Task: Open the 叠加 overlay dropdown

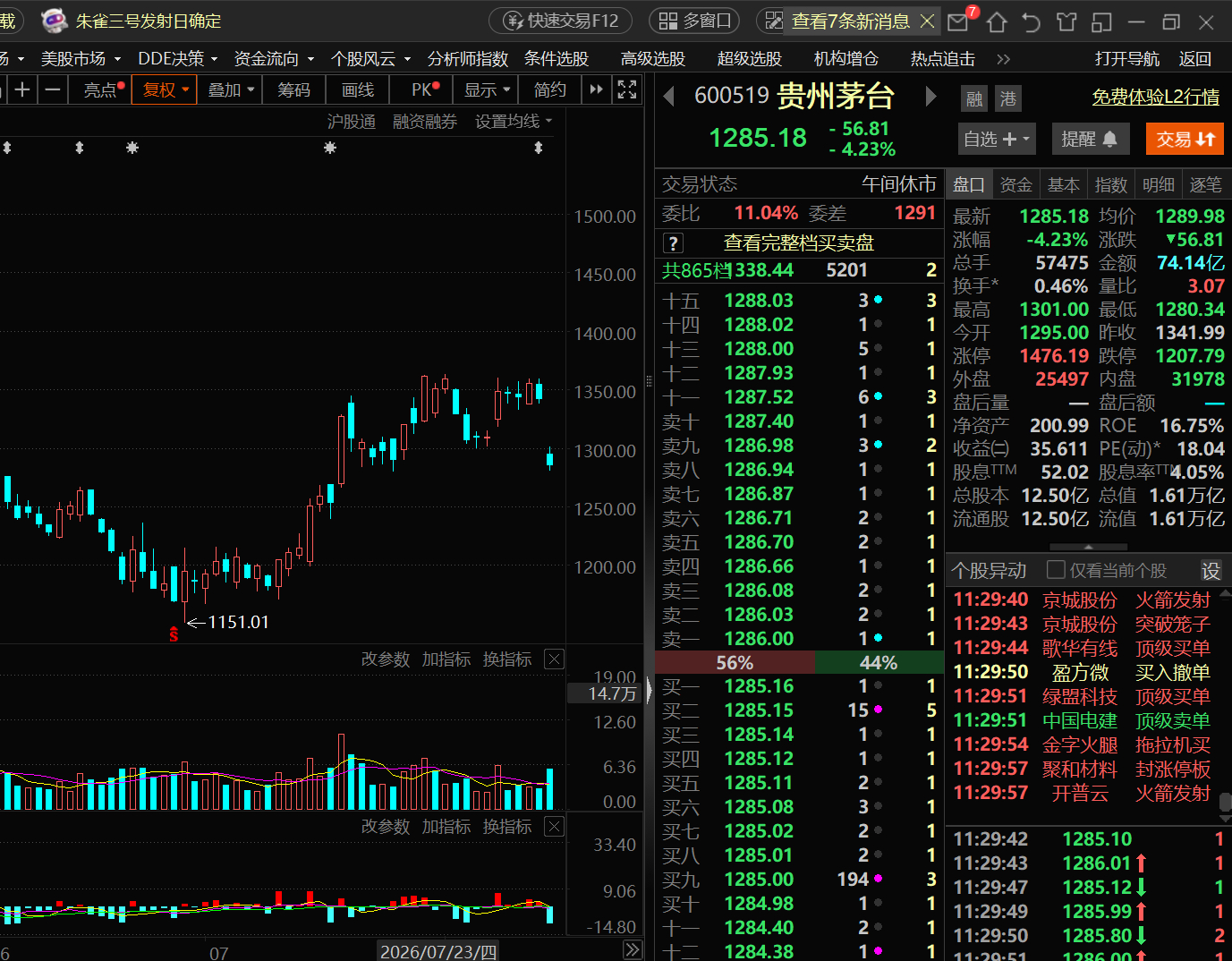Action: pos(231,89)
